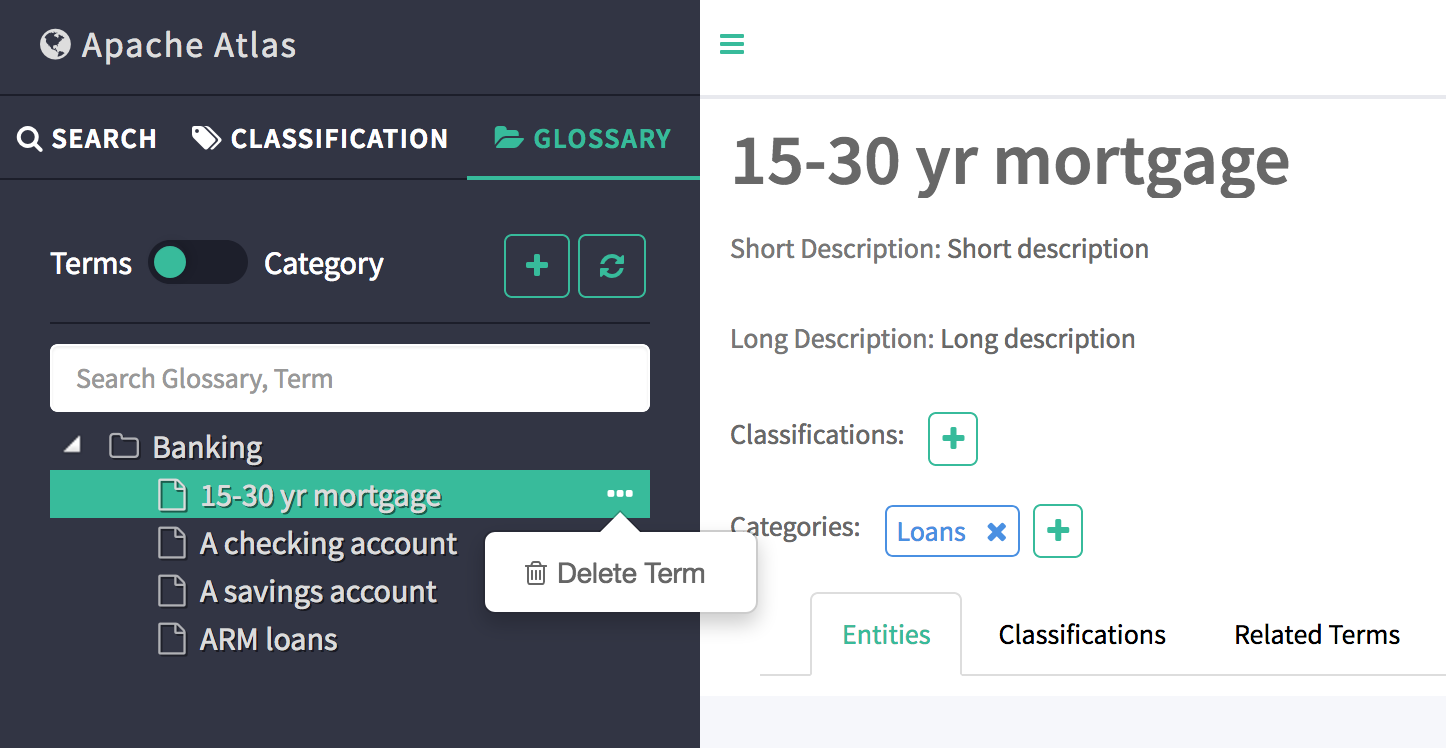The image size is (1446, 748).
Task: Open the SEARCH tab
Action: 87,139
